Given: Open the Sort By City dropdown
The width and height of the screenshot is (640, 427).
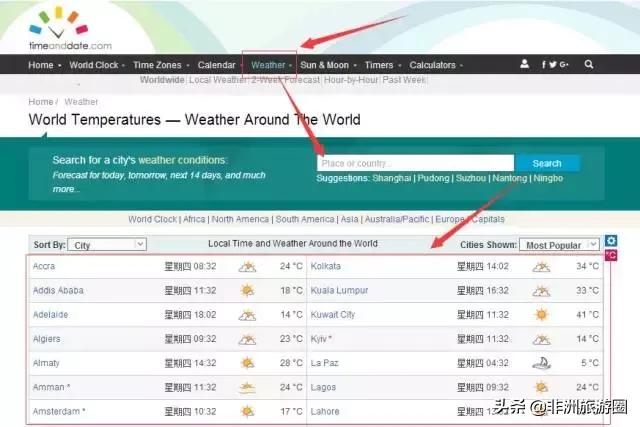Looking at the screenshot, I should pos(107,245).
